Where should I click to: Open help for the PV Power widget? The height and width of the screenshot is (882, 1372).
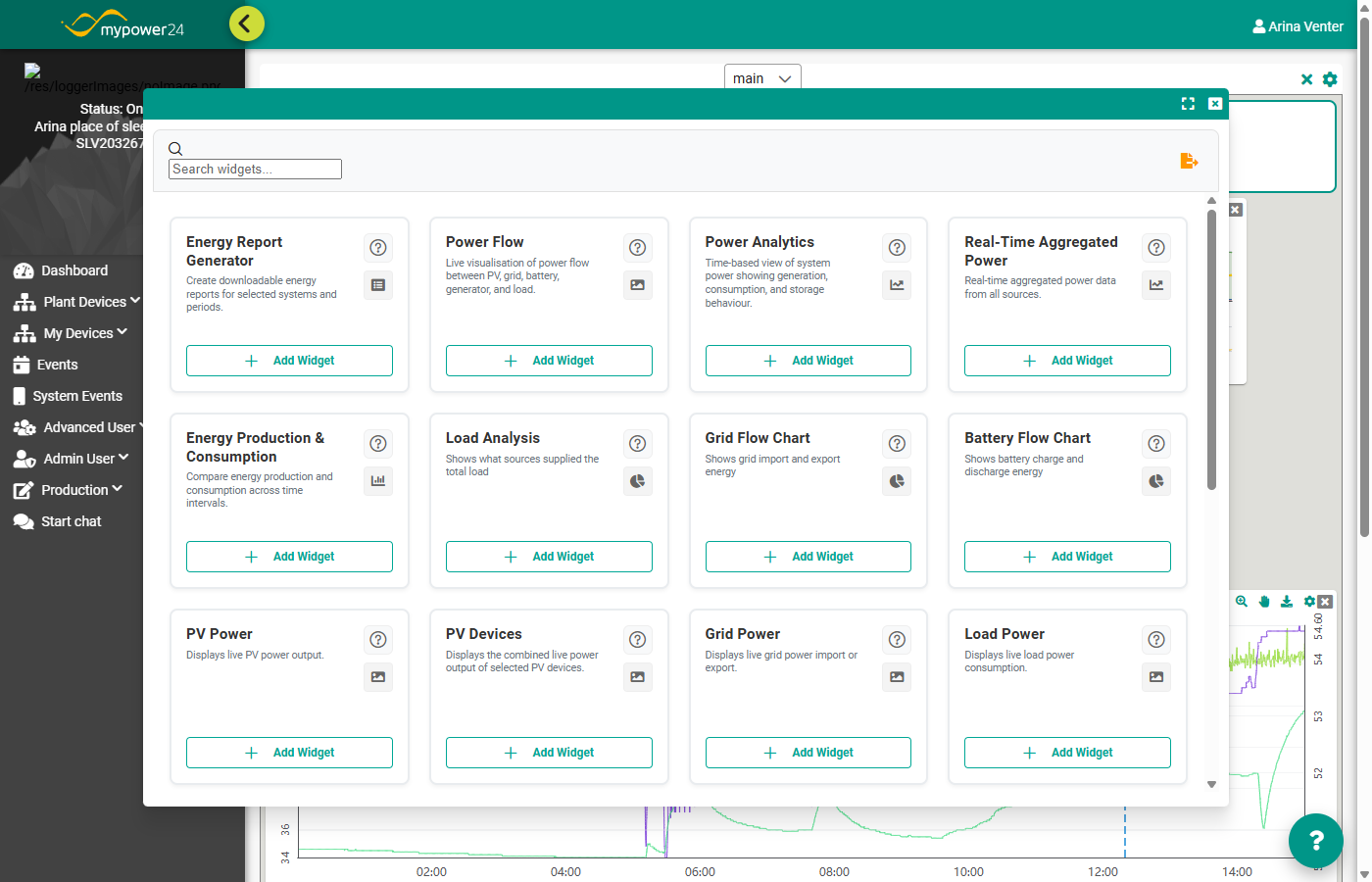point(378,640)
